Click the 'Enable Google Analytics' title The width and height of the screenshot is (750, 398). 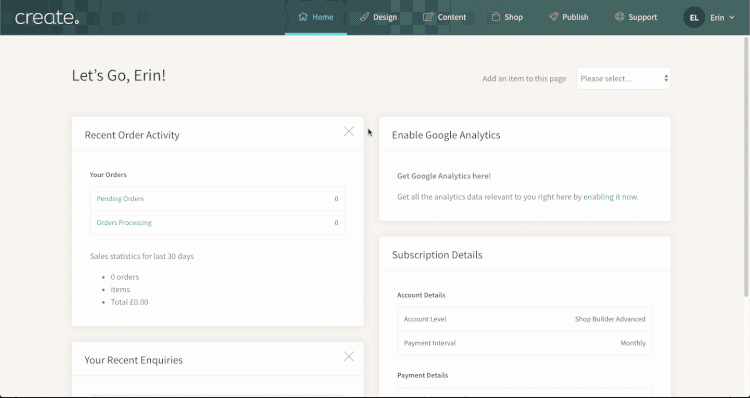tap(446, 135)
